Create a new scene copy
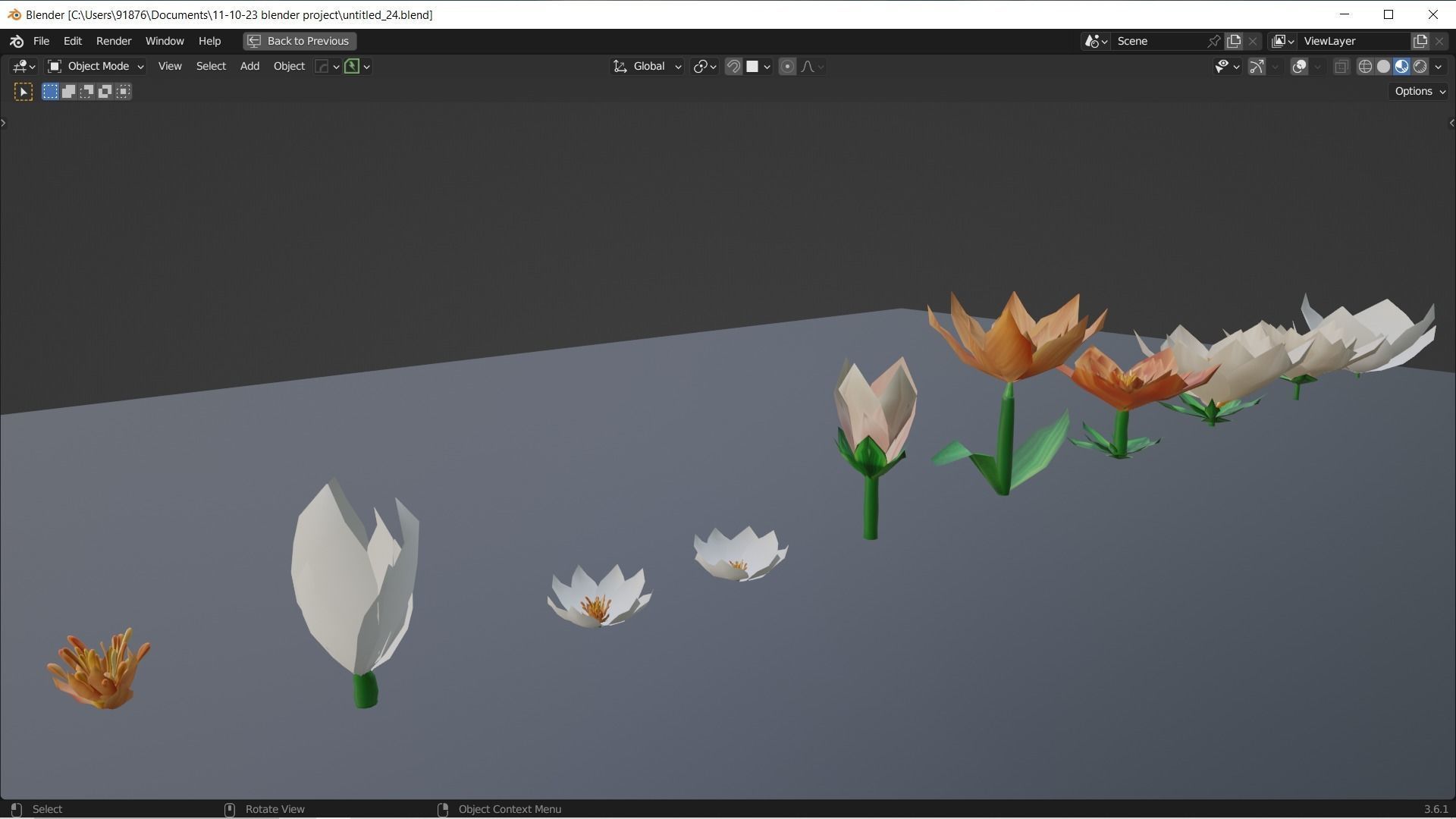The image size is (1456, 819). [x=1234, y=41]
